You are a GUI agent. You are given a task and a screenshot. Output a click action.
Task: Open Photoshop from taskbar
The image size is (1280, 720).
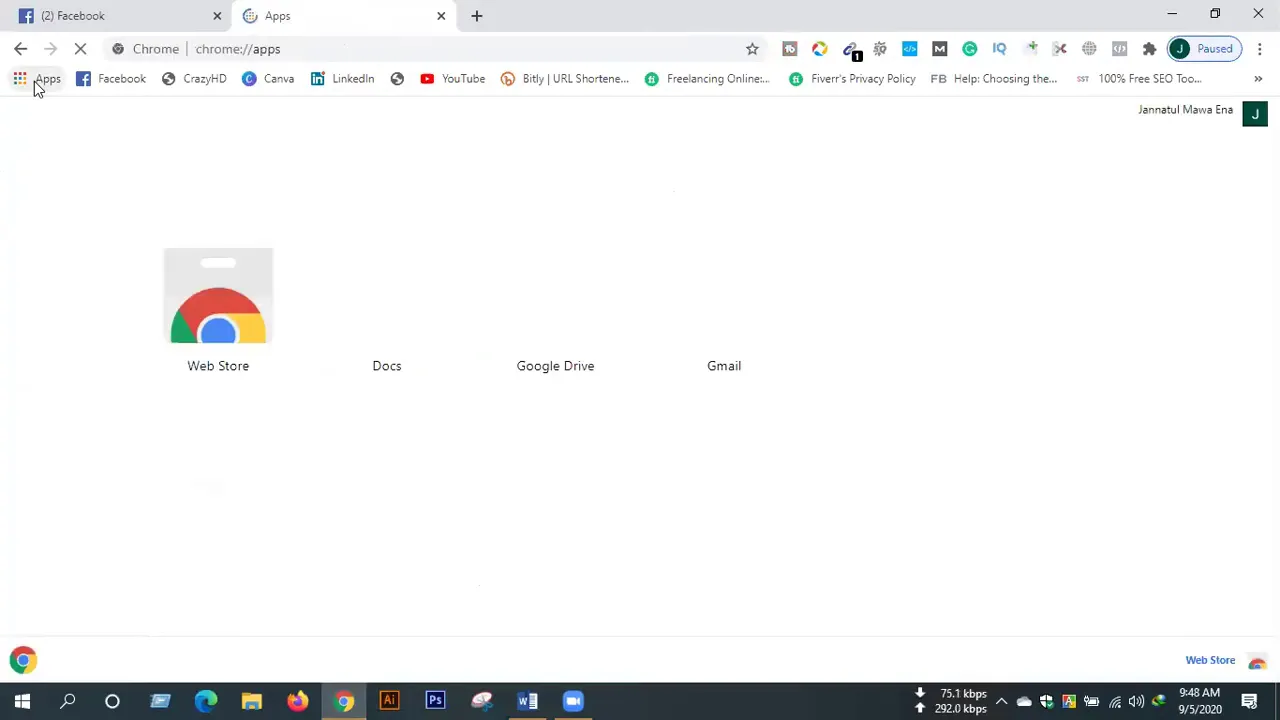tap(435, 701)
